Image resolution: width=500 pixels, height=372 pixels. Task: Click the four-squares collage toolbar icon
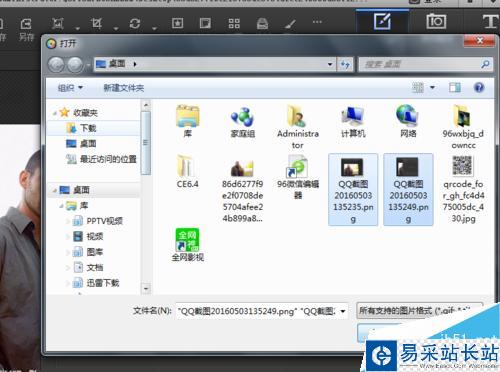(x=234, y=23)
